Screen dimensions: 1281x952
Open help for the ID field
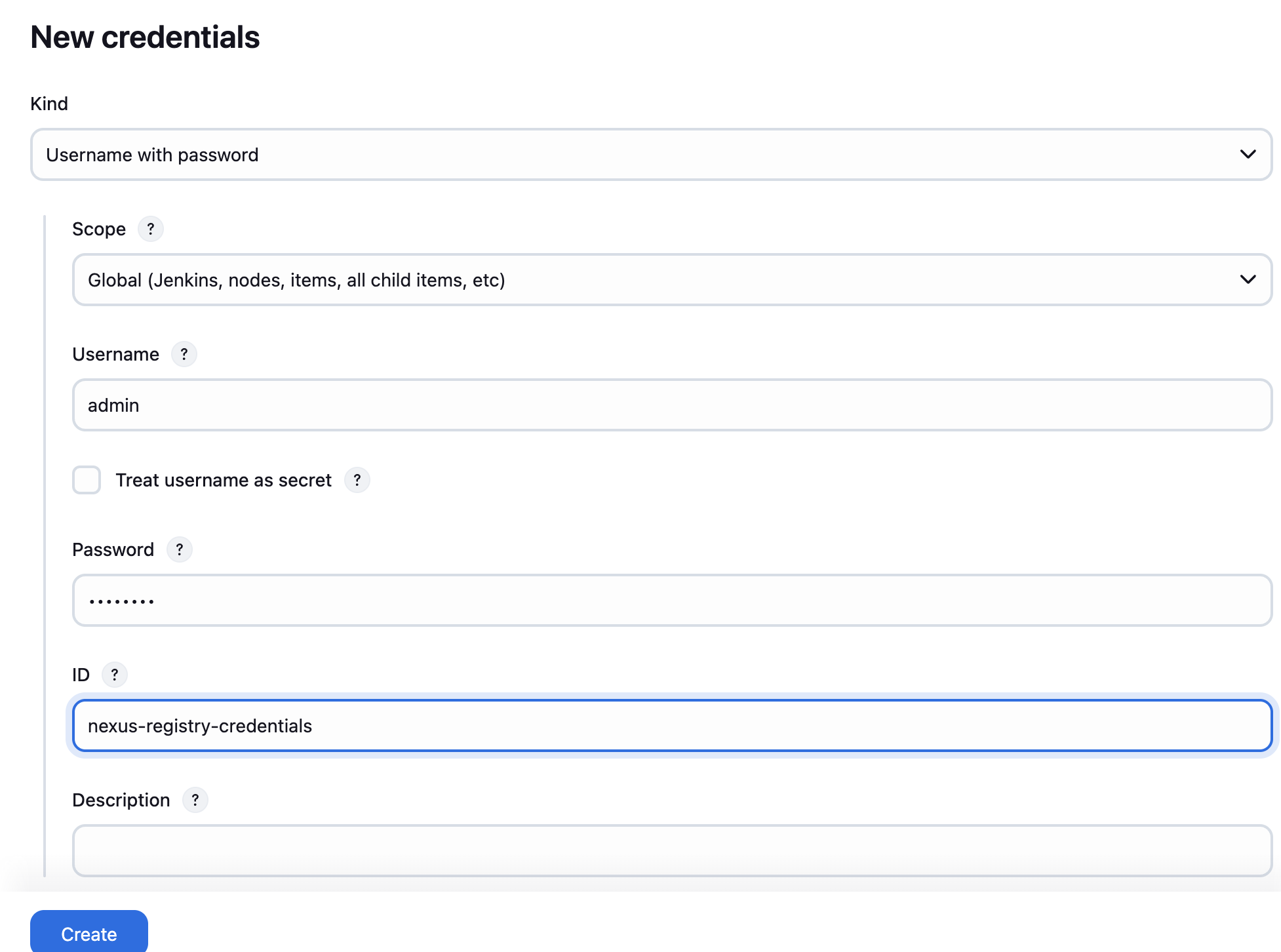115,675
